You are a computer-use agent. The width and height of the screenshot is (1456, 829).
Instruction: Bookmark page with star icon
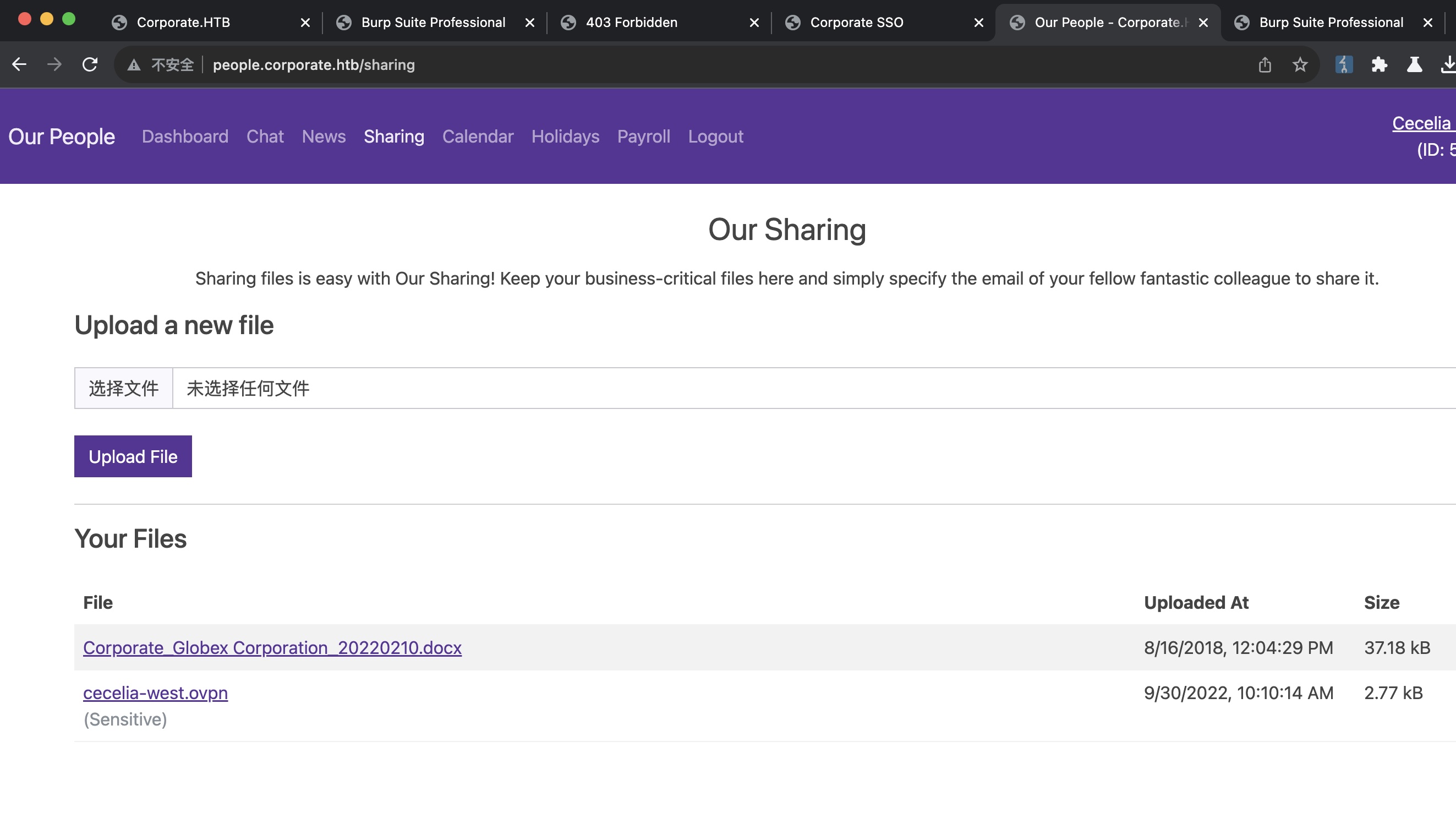click(x=1300, y=64)
